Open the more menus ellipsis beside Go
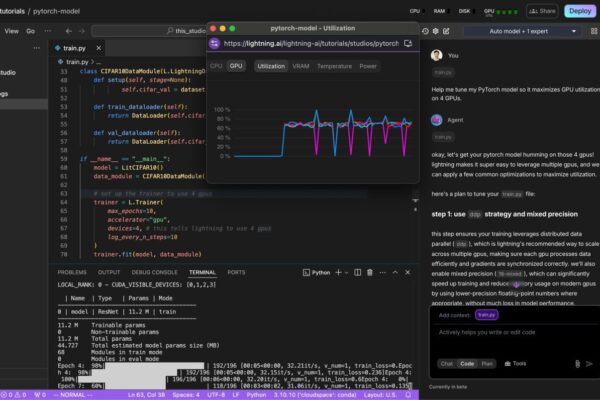600x400 pixels. click(x=48, y=31)
